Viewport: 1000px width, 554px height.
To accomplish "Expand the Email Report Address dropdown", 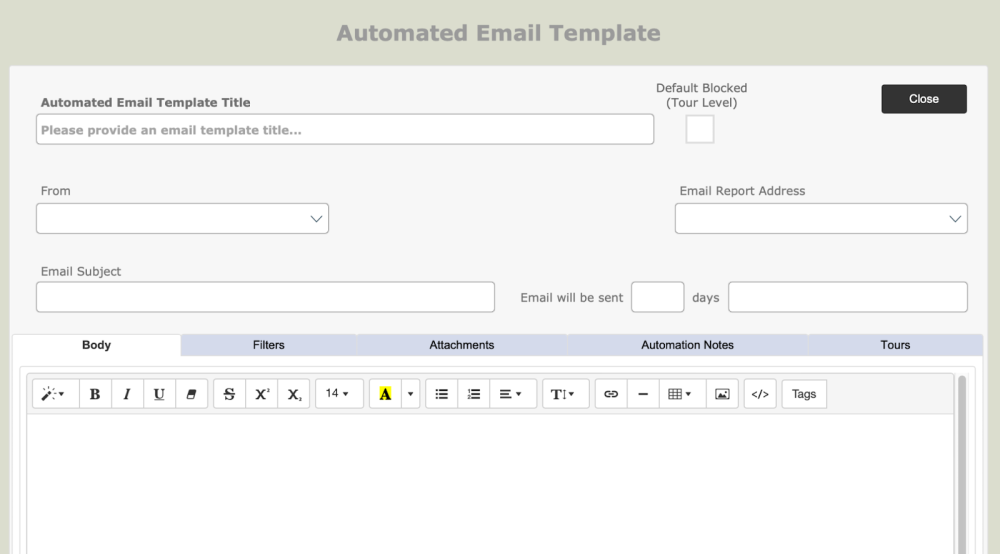I will pyautogui.click(x=821, y=219).
